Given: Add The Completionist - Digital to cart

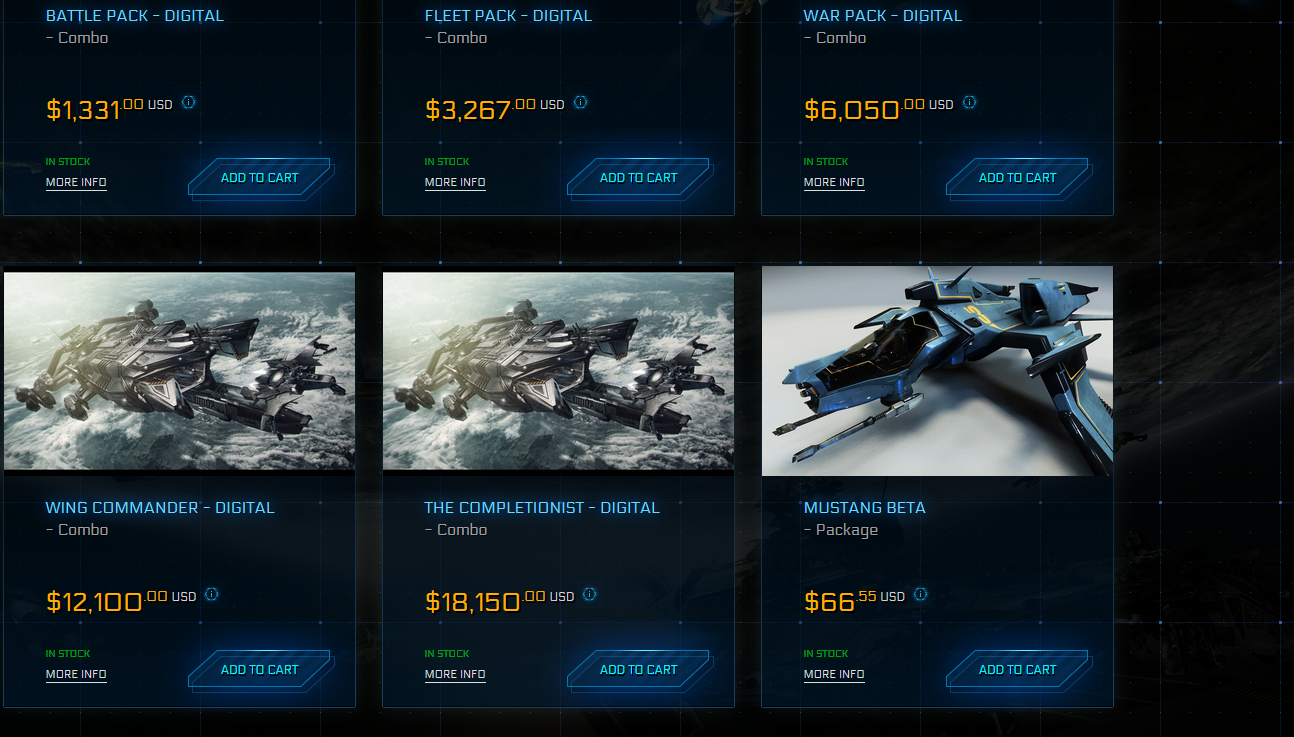Looking at the screenshot, I should 639,670.
